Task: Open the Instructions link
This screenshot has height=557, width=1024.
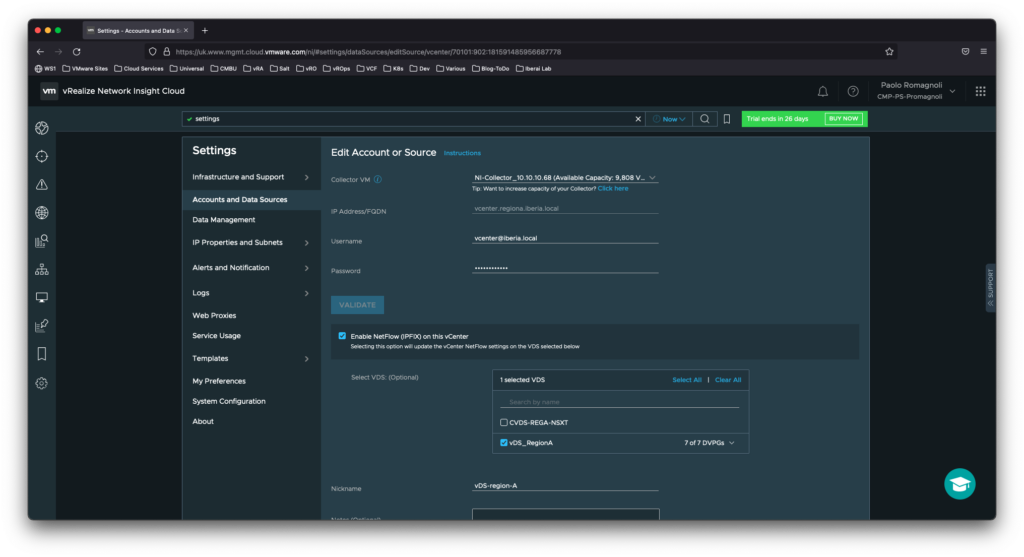Action: click(462, 153)
